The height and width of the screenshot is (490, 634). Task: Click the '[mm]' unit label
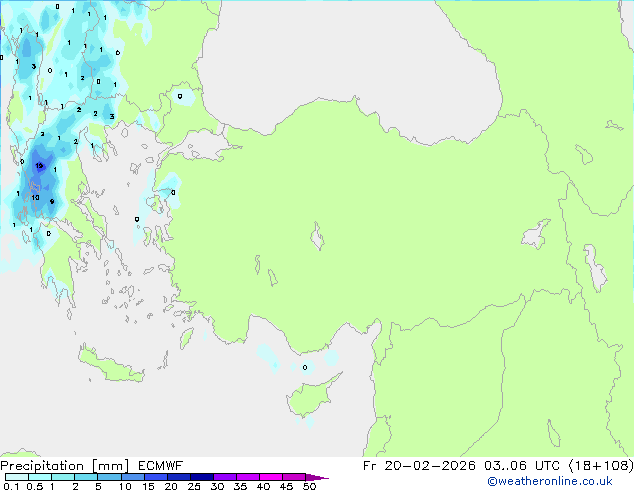[x=111, y=466]
